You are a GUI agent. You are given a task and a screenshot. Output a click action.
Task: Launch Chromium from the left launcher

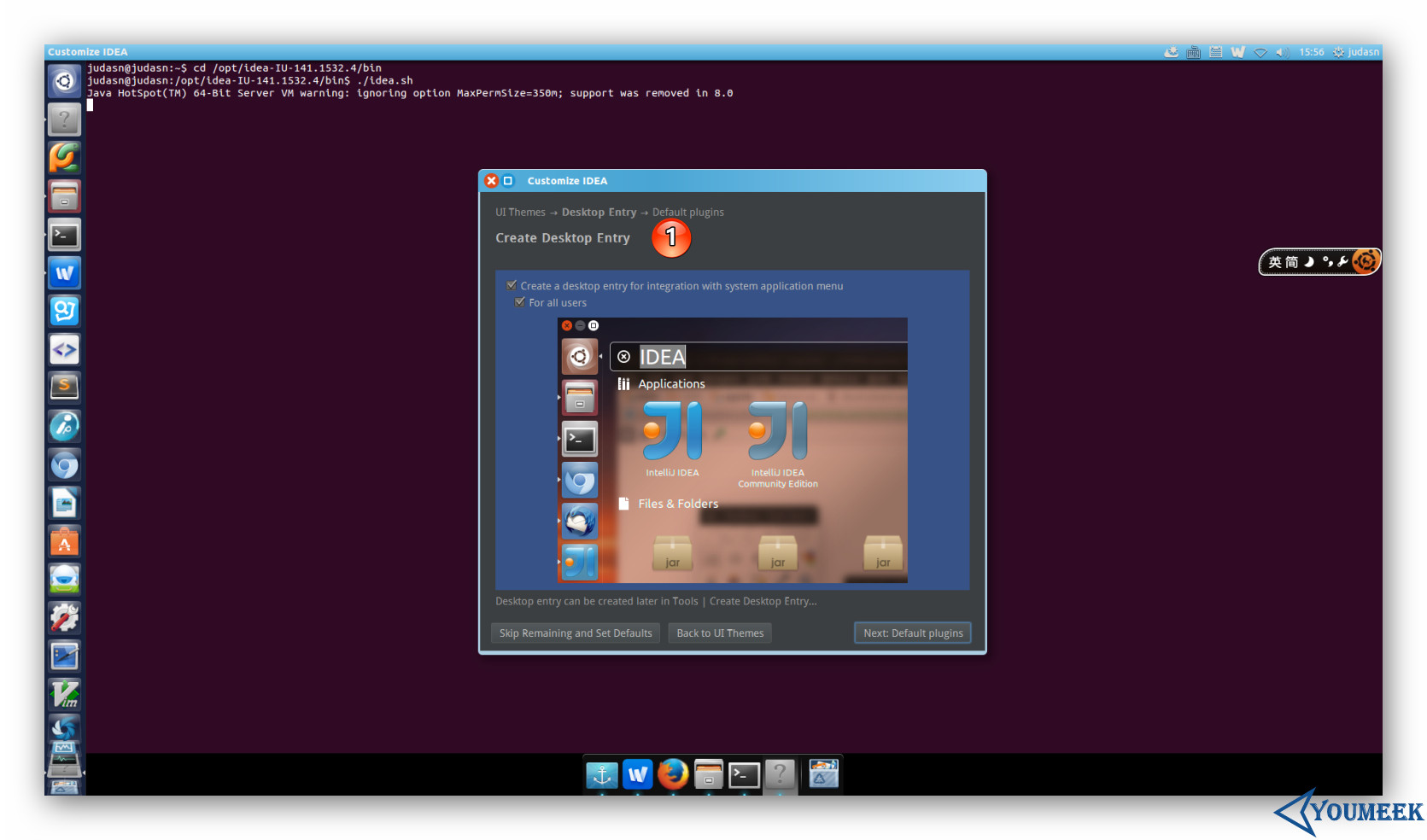64,465
